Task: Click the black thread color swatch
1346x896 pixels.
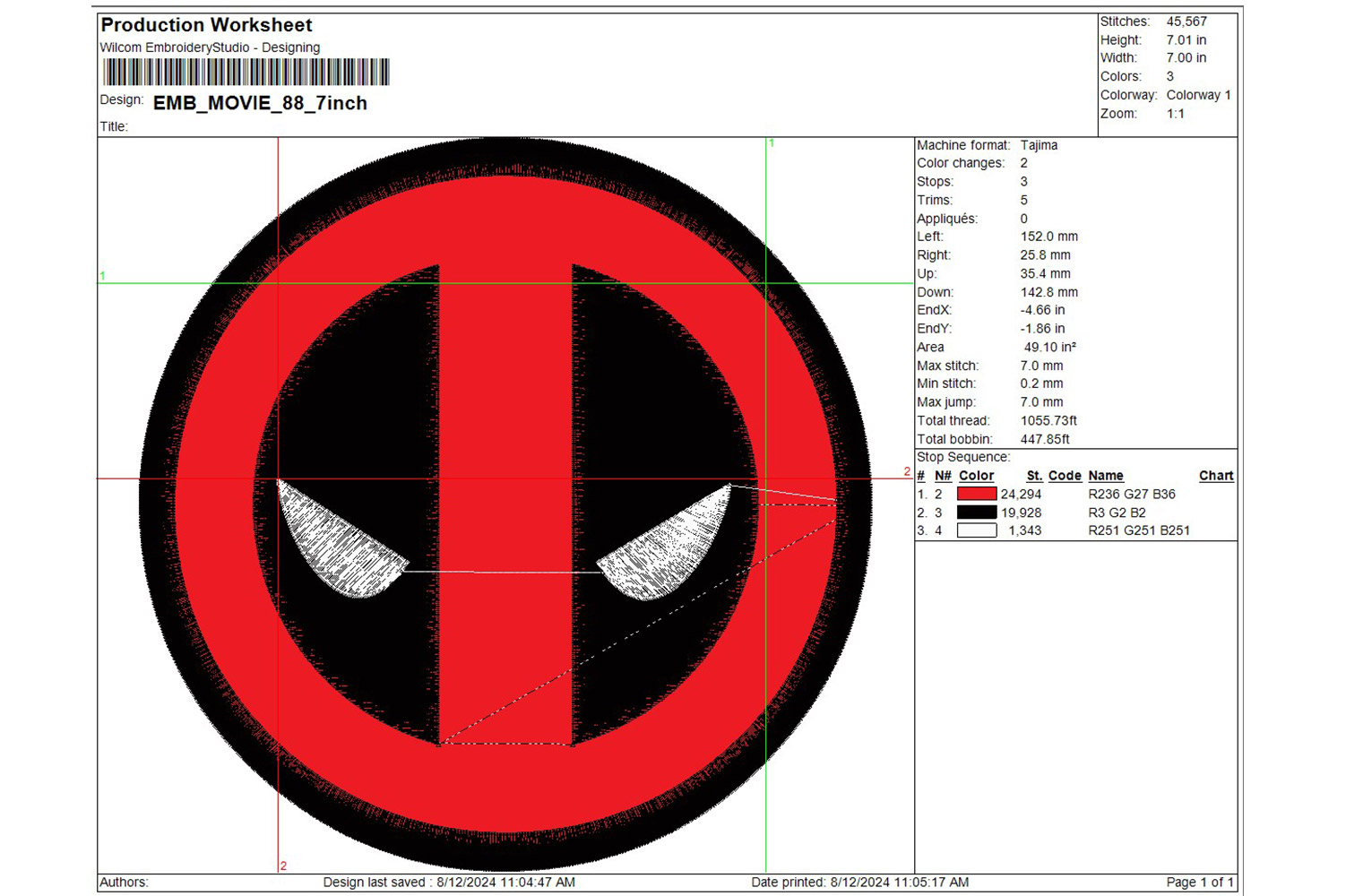Action: [977, 513]
